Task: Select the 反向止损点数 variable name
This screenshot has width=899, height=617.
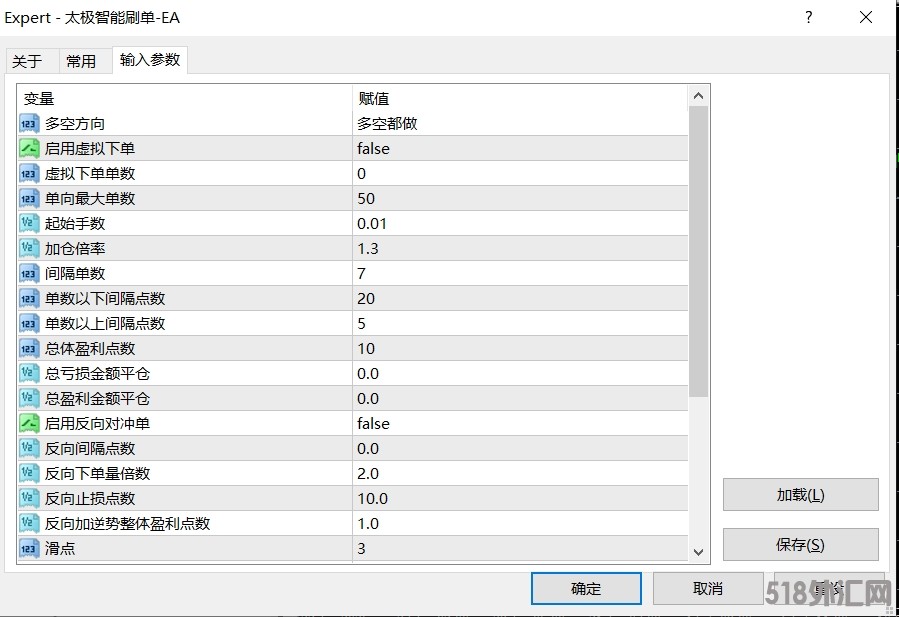Action: click(90, 498)
